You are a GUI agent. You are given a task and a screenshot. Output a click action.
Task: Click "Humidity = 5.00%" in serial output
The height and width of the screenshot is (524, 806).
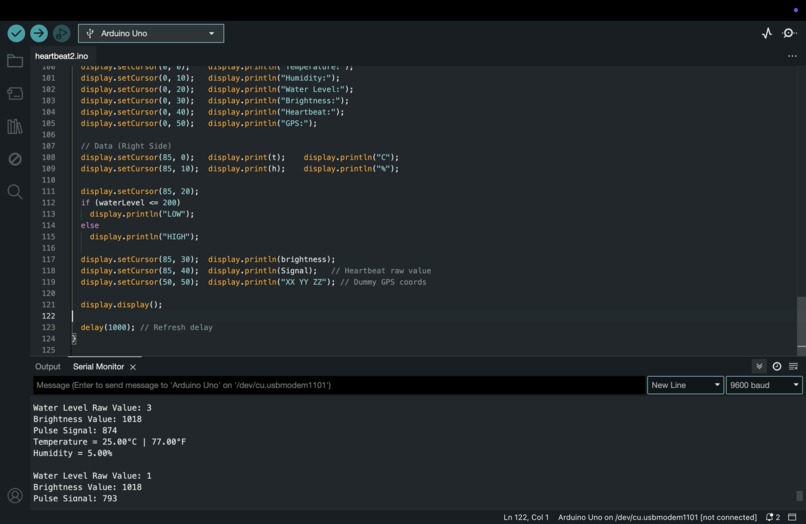pos(72,453)
